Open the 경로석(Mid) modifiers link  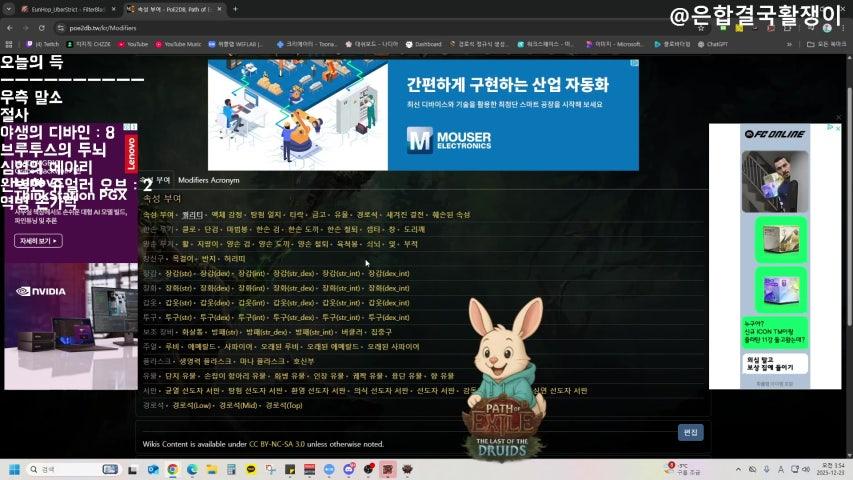[238, 405]
